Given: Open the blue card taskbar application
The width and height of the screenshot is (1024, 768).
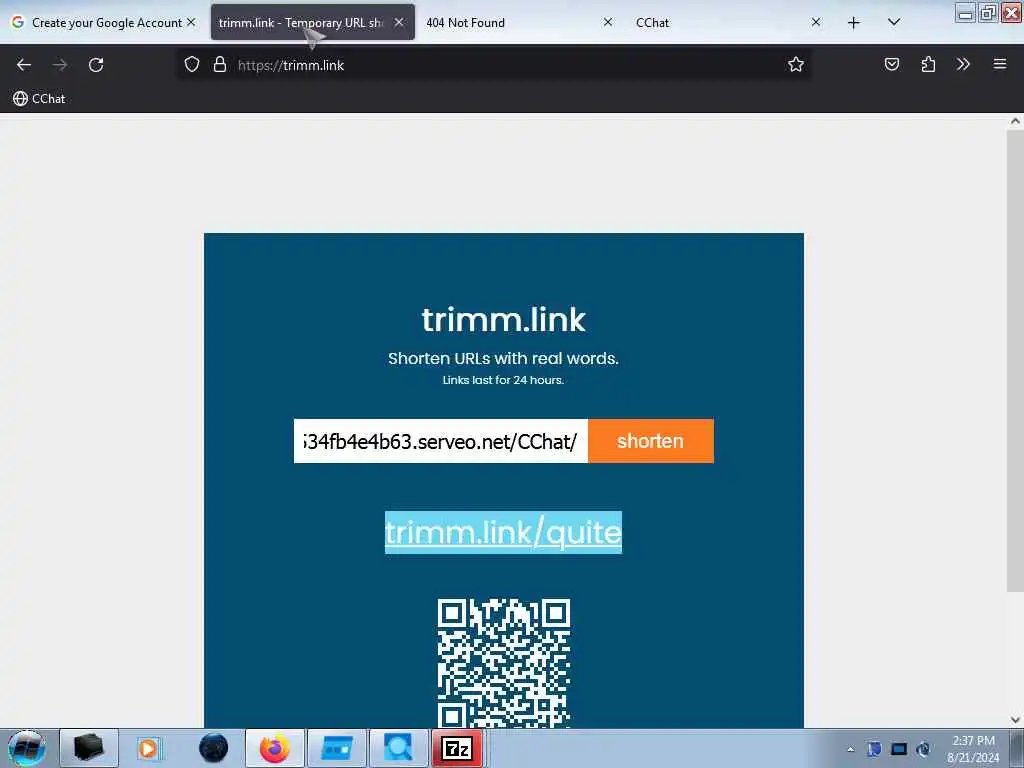Looking at the screenshot, I should click(337, 748).
